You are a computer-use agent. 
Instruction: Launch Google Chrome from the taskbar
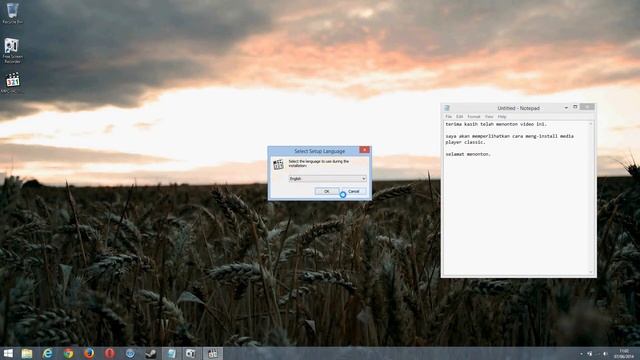tap(69, 353)
